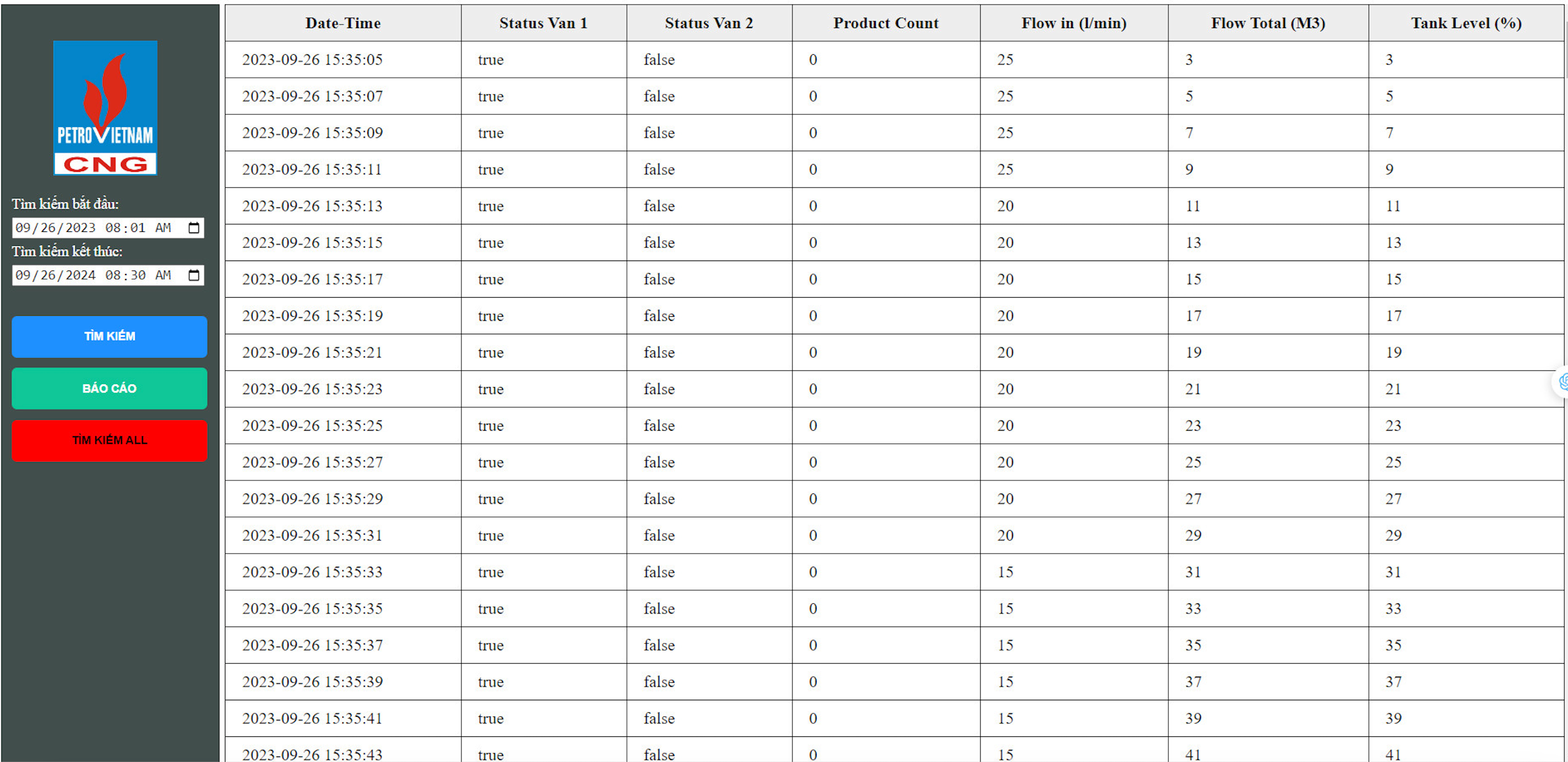Image resolution: width=1568 pixels, height=762 pixels.
Task: Click the Flow Total (M3) header
Action: (1268, 23)
